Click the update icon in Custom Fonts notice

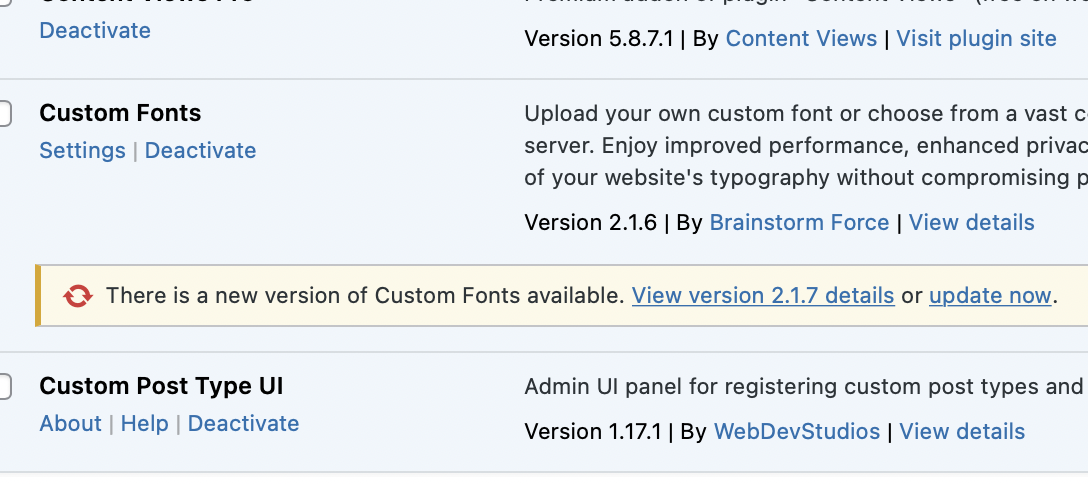(78, 296)
